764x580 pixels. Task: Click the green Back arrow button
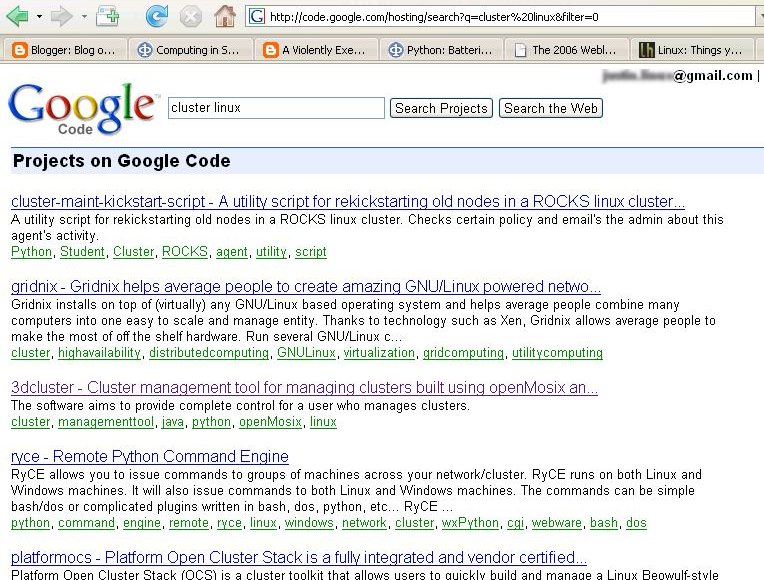[x=17, y=16]
